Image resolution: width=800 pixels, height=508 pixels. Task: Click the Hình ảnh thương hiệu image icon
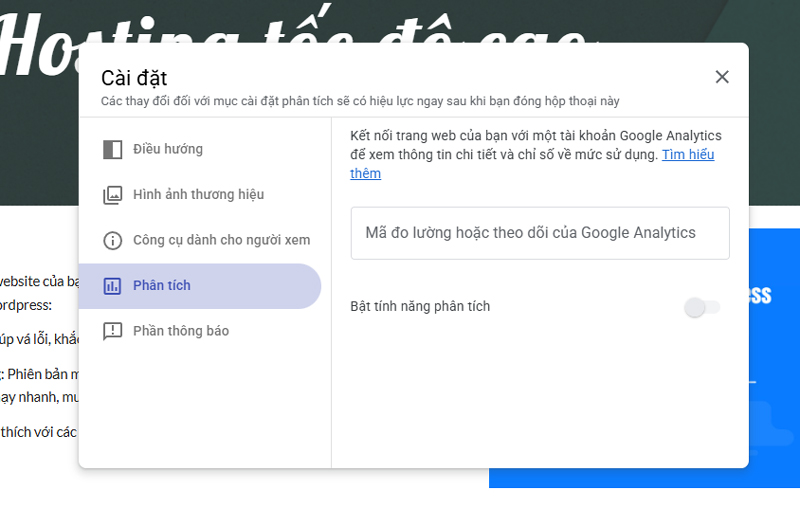pos(112,195)
